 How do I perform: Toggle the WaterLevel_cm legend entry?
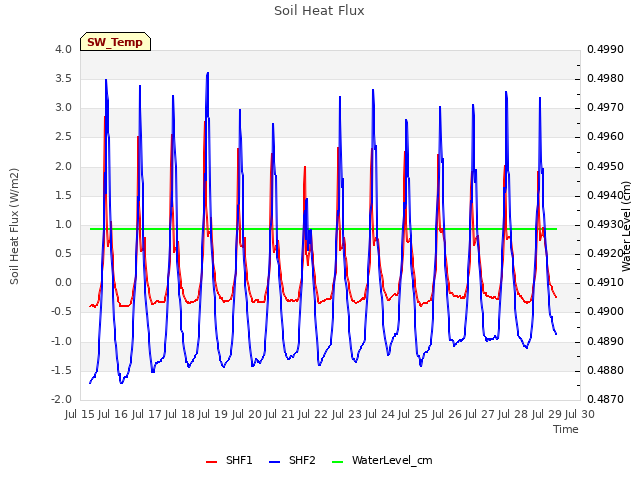pos(382,460)
